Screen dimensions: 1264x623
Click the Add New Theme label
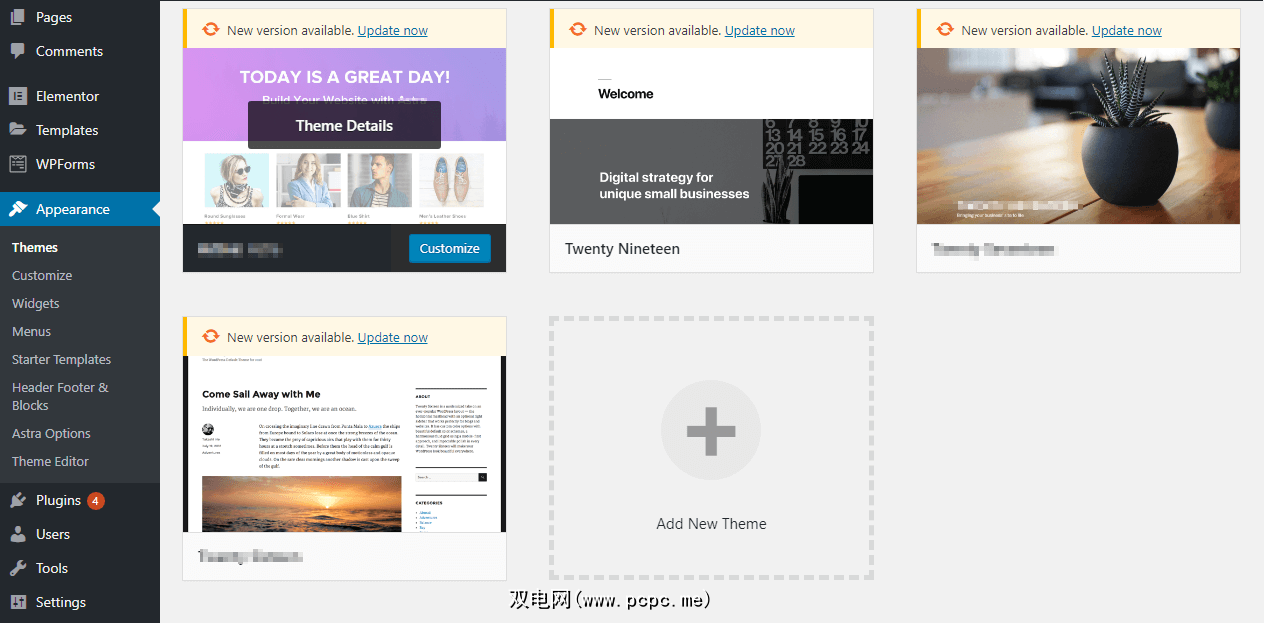pyautogui.click(x=711, y=524)
